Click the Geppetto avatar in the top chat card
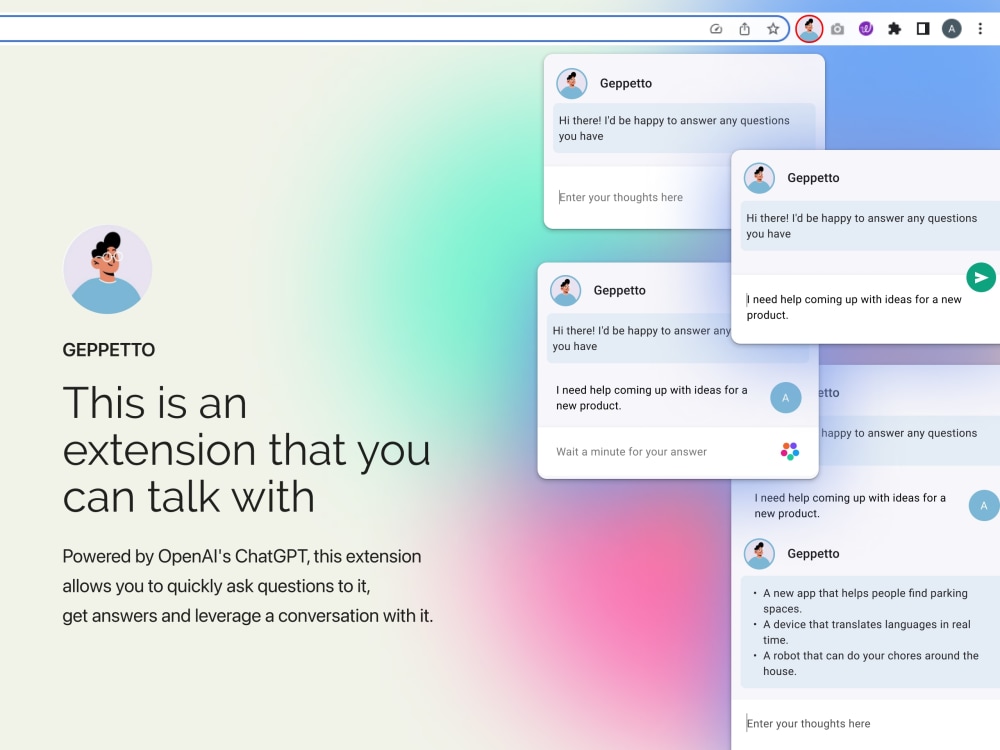The height and width of the screenshot is (750, 1000). [x=571, y=84]
